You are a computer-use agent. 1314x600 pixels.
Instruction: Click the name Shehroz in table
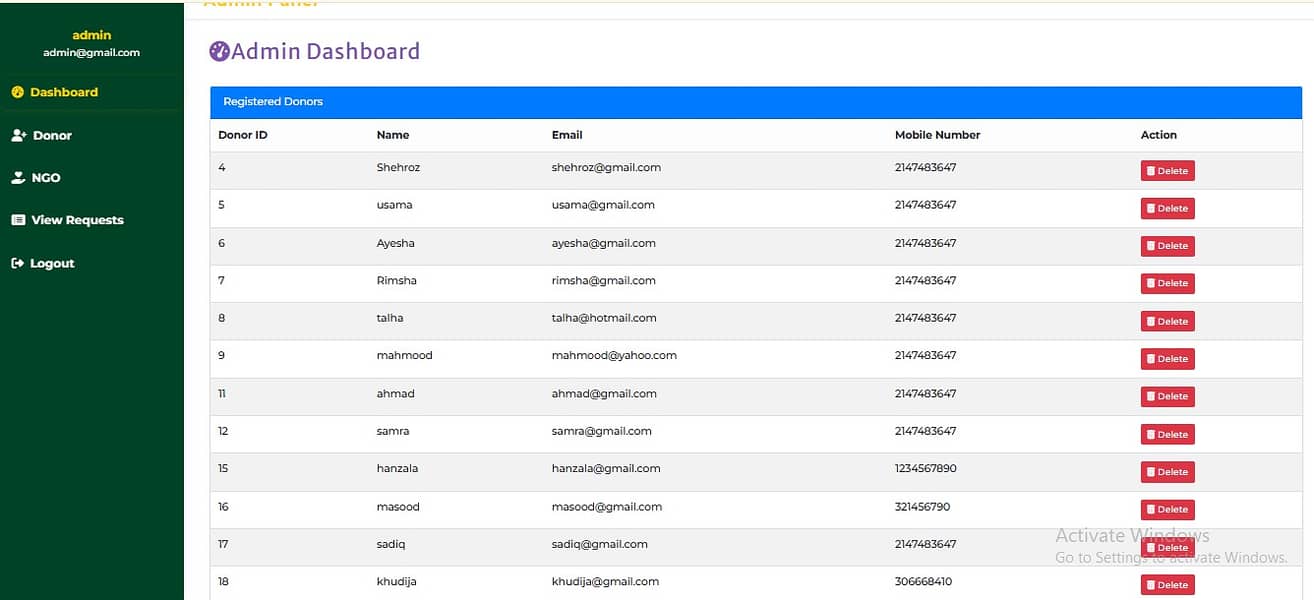tap(398, 167)
